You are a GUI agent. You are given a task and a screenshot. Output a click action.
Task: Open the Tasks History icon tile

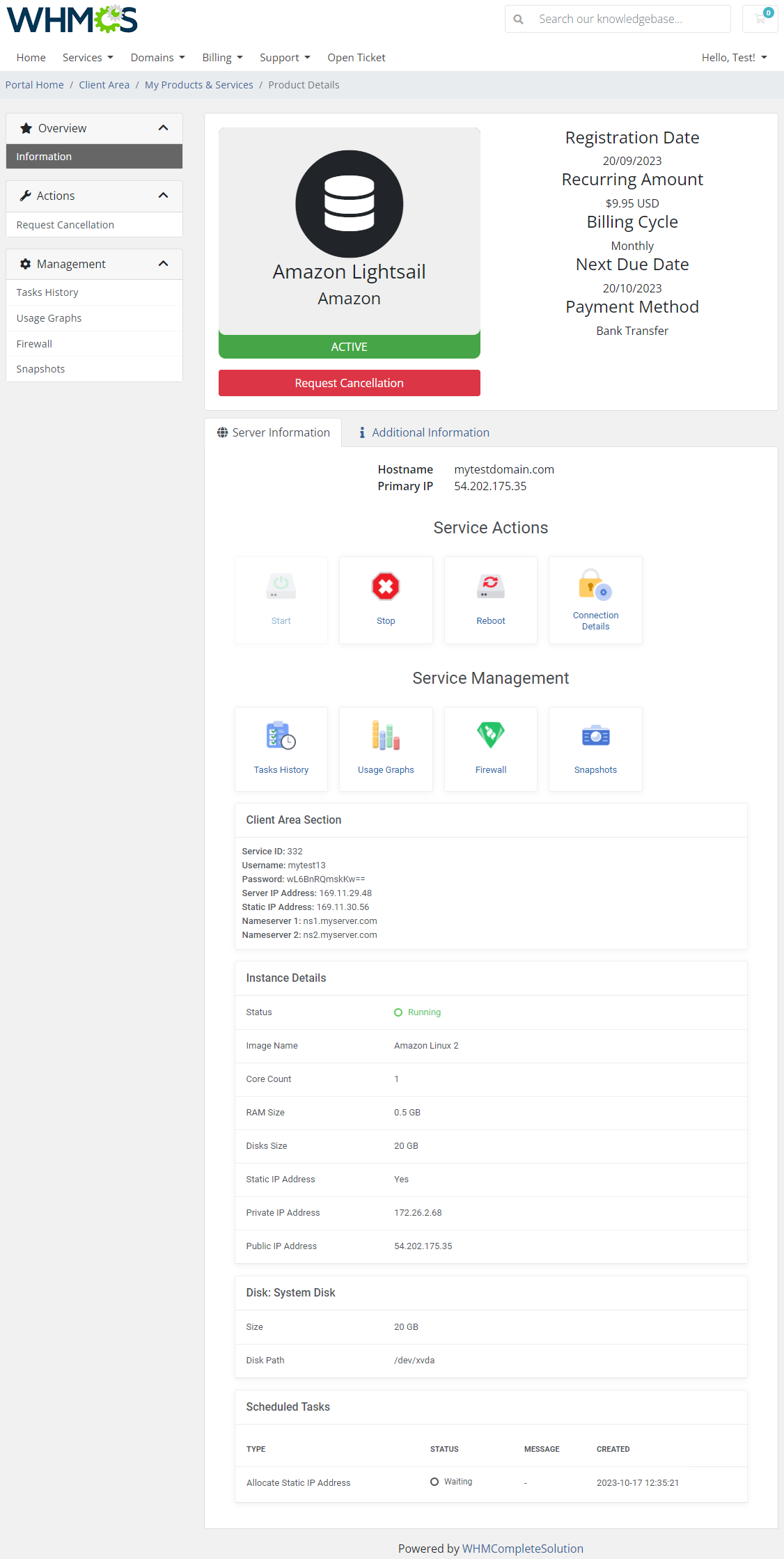point(281,736)
